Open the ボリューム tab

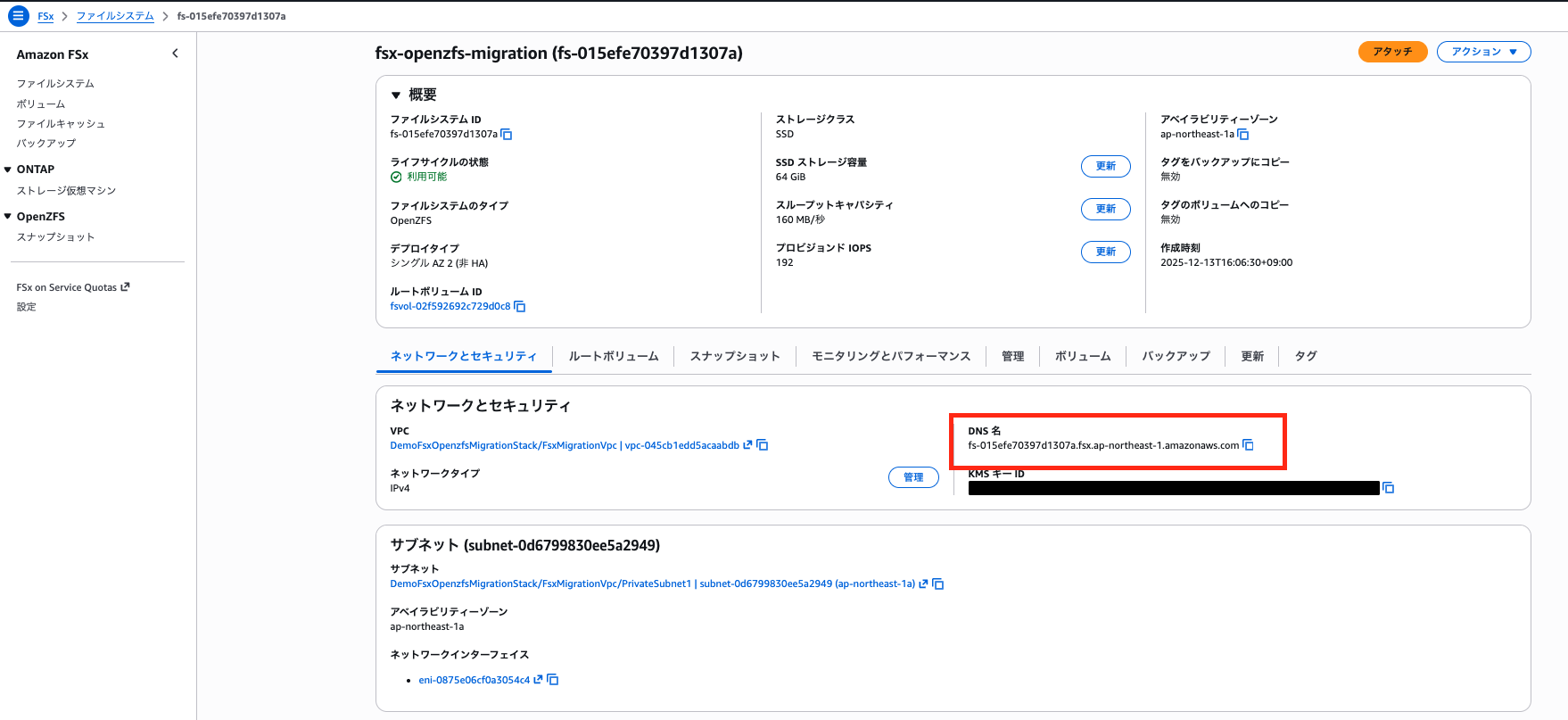point(1083,356)
